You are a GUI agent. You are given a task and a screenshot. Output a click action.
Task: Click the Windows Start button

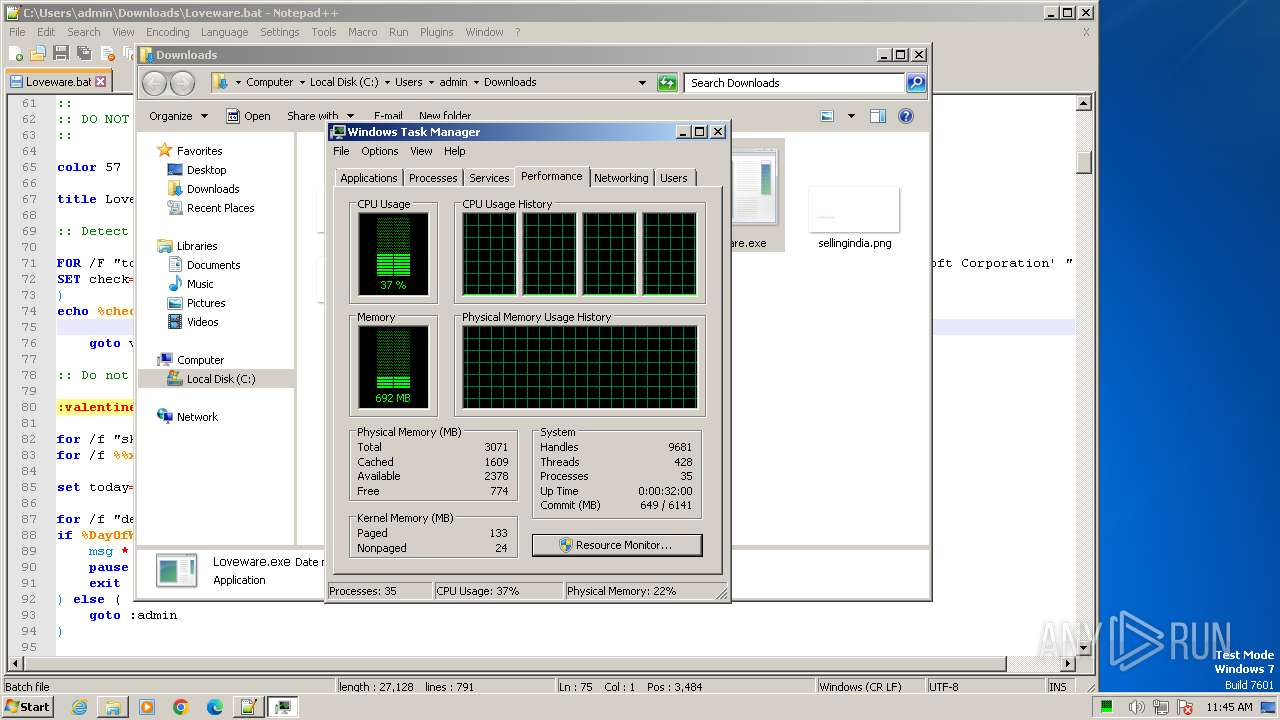(28, 707)
